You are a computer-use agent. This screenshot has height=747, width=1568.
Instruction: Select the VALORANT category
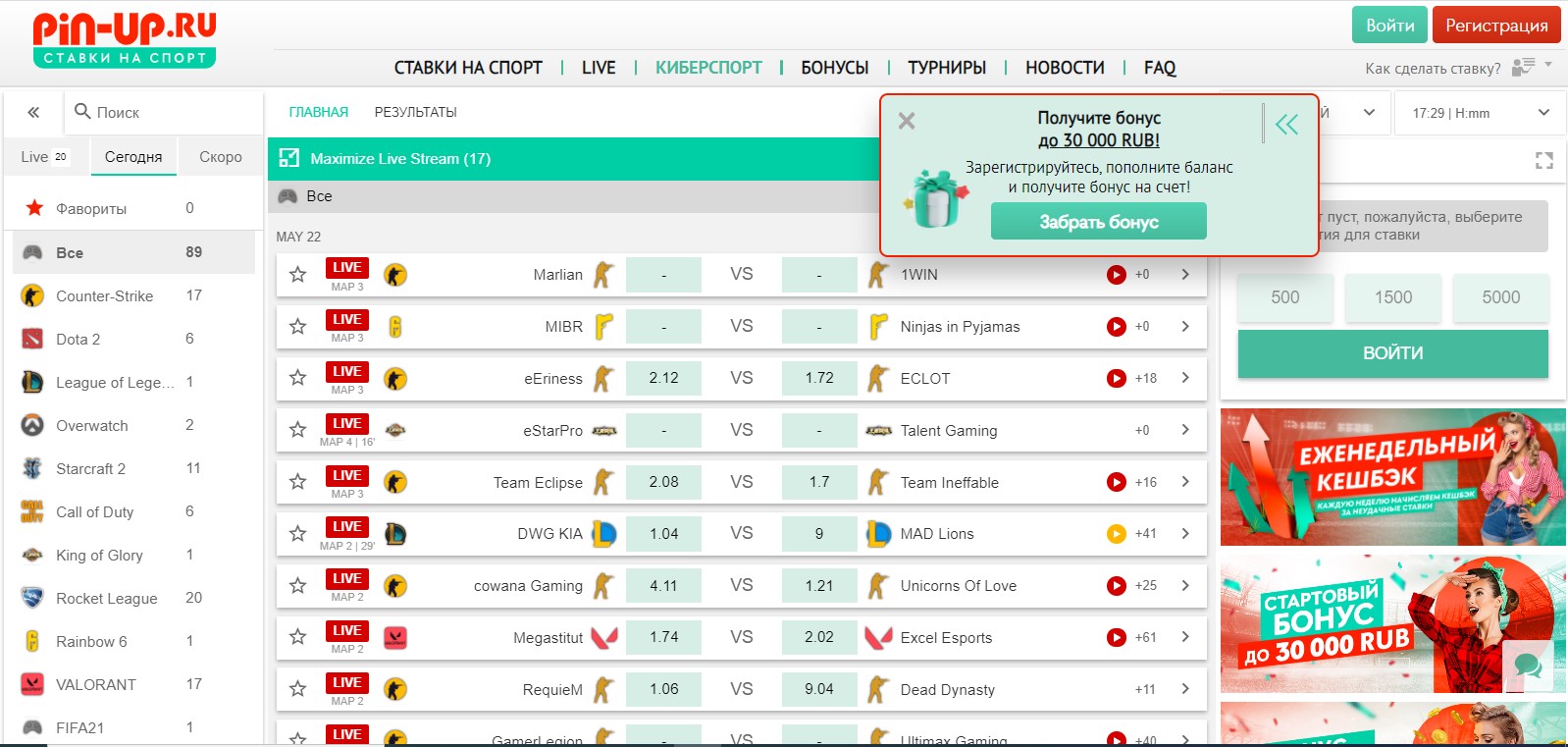pos(133,684)
